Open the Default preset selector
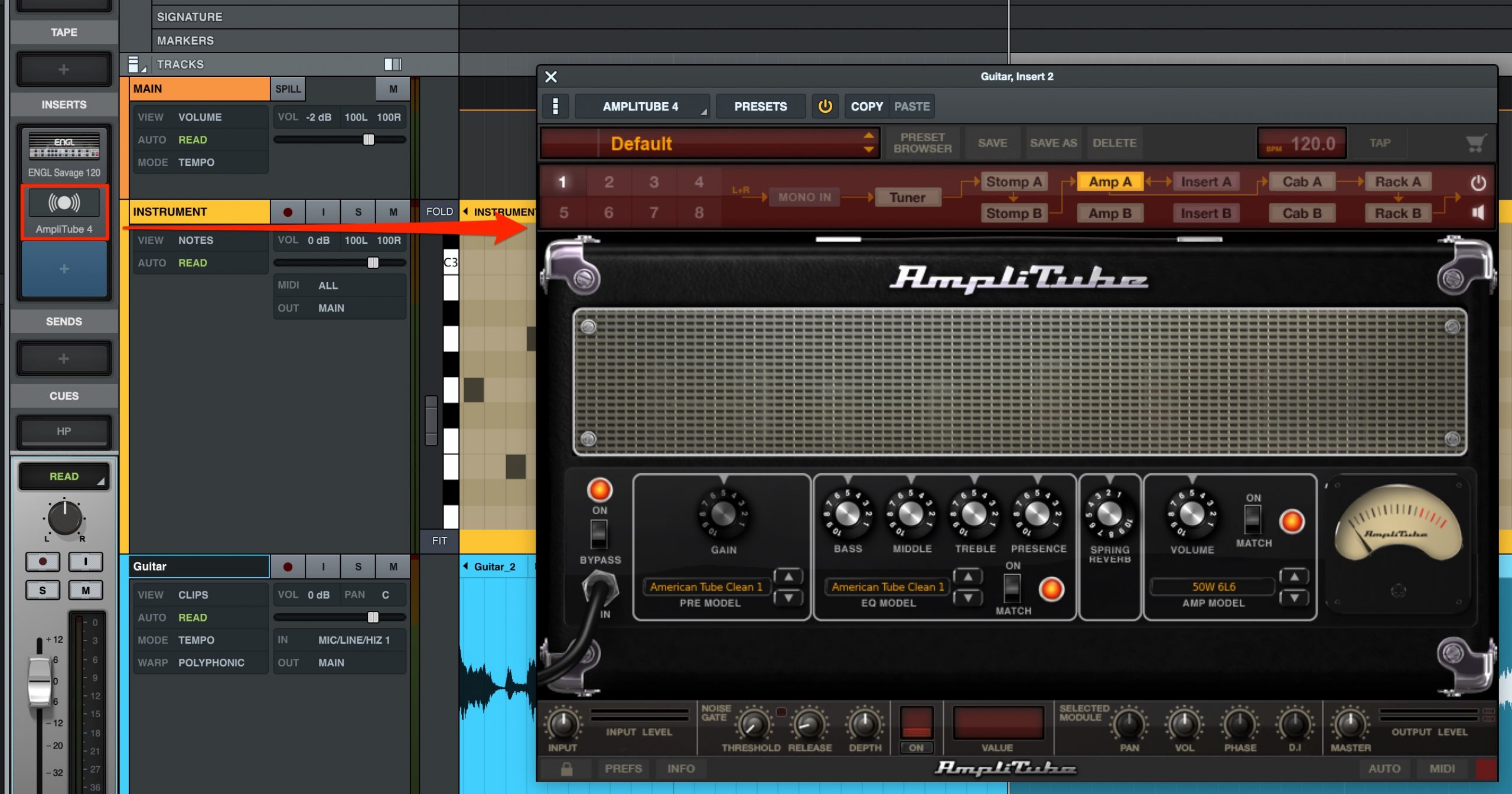Viewport: 1512px width, 794px height. pos(709,143)
